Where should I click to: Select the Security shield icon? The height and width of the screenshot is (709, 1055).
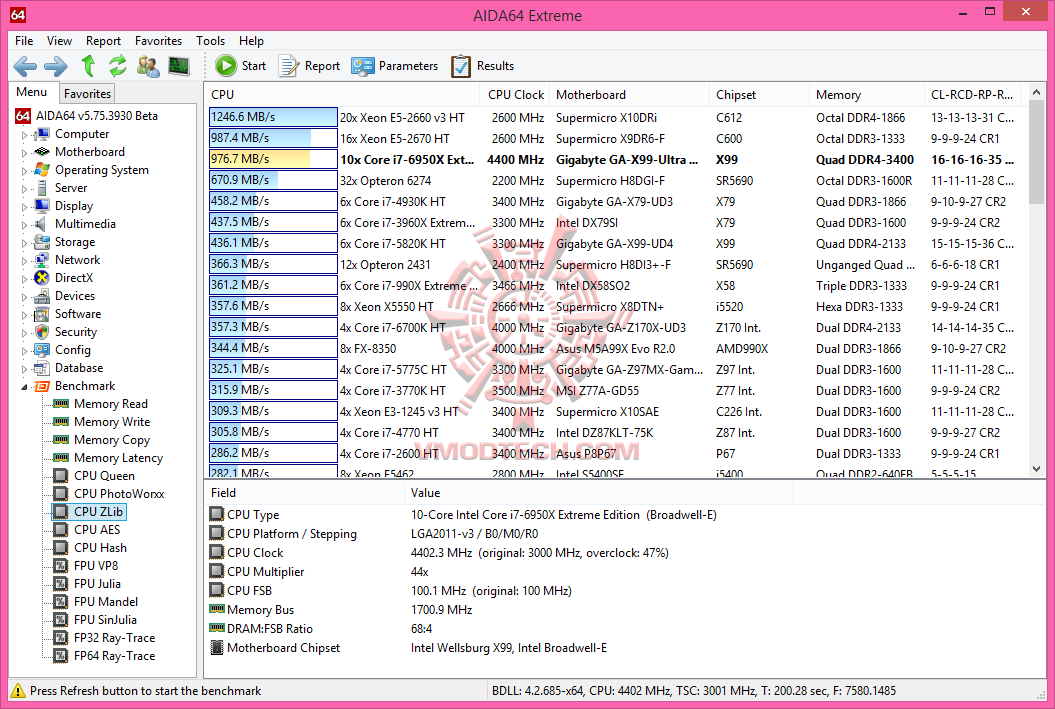pos(42,332)
